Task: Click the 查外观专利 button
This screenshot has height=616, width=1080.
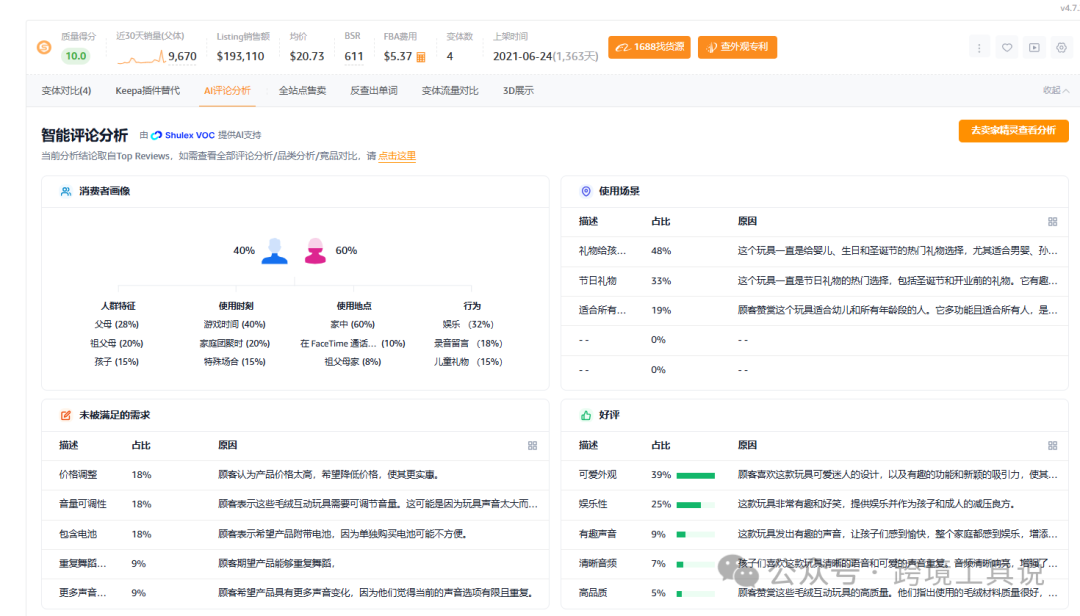Action: click(738, 47)
